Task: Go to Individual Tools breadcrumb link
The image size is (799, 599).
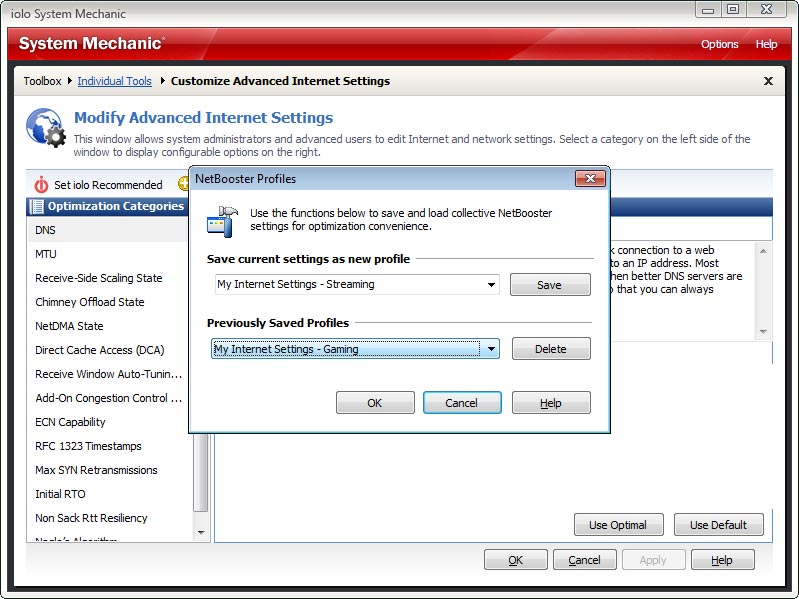Action: pos(114,81)
